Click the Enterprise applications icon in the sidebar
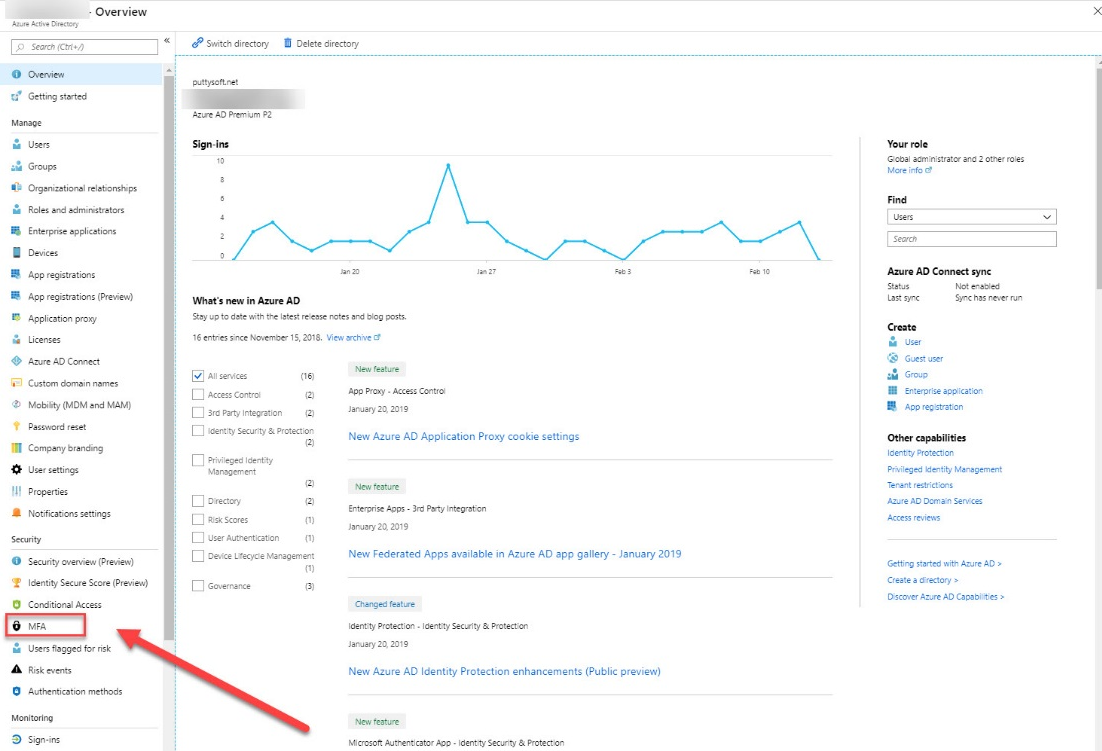The height and width of the screenshot is (751, 1102). pyautogui.click(x=17, y=231)
